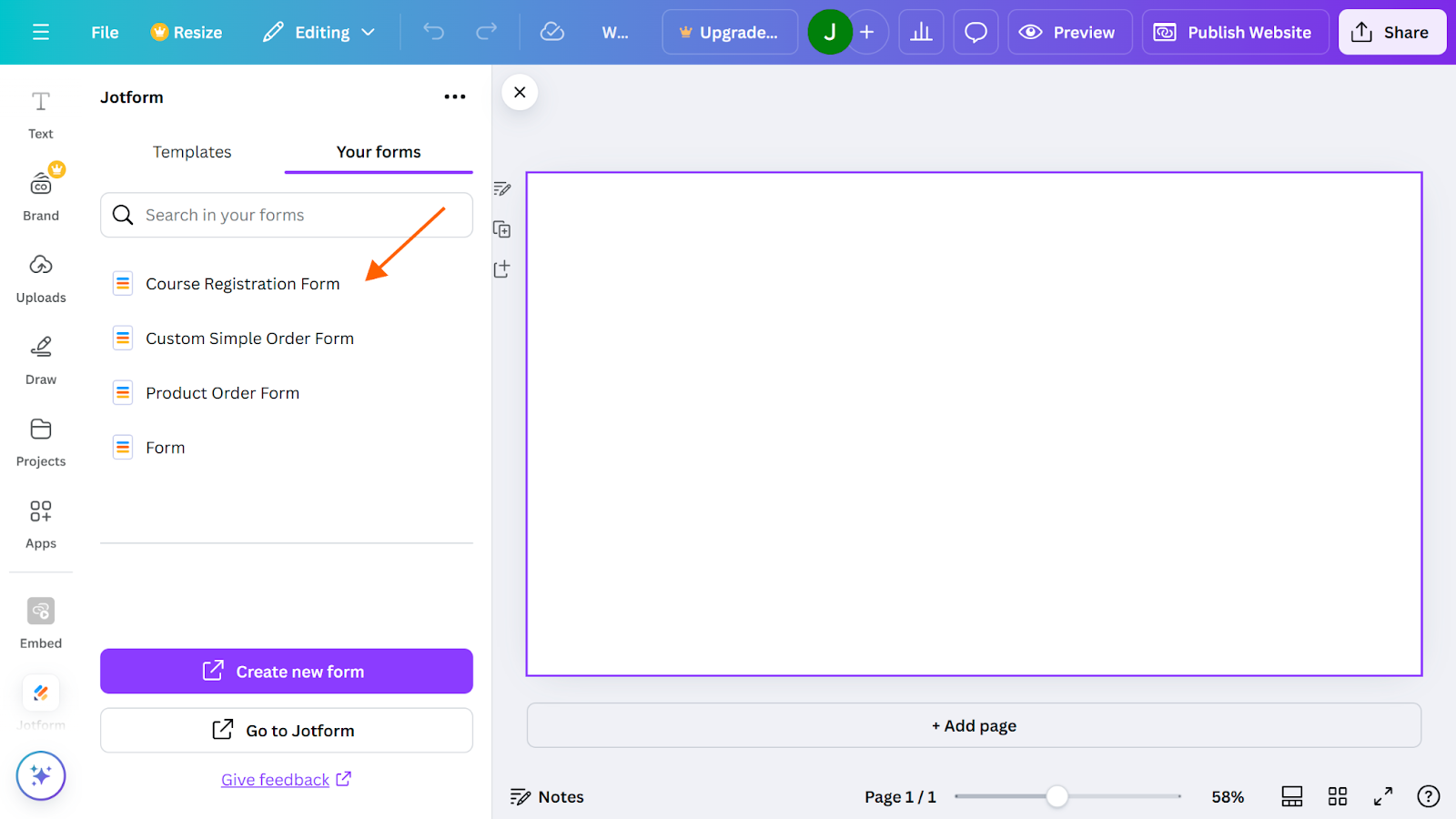This screenshot has height=819, width=1456.
Task: Open the Apps panel
Action: point(41,525)
